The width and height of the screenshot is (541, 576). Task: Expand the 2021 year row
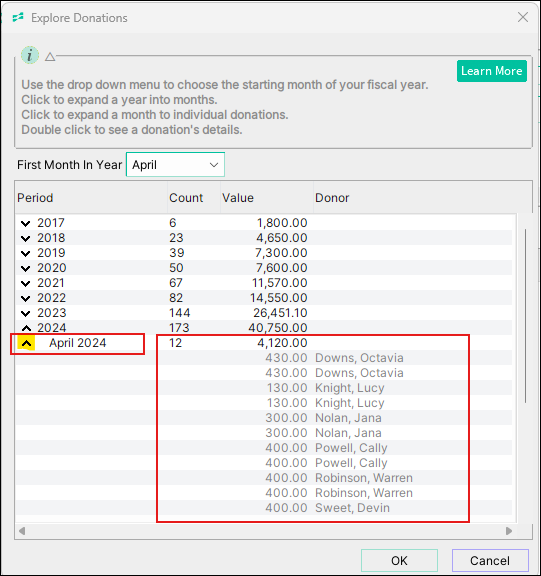coord(25,283)
